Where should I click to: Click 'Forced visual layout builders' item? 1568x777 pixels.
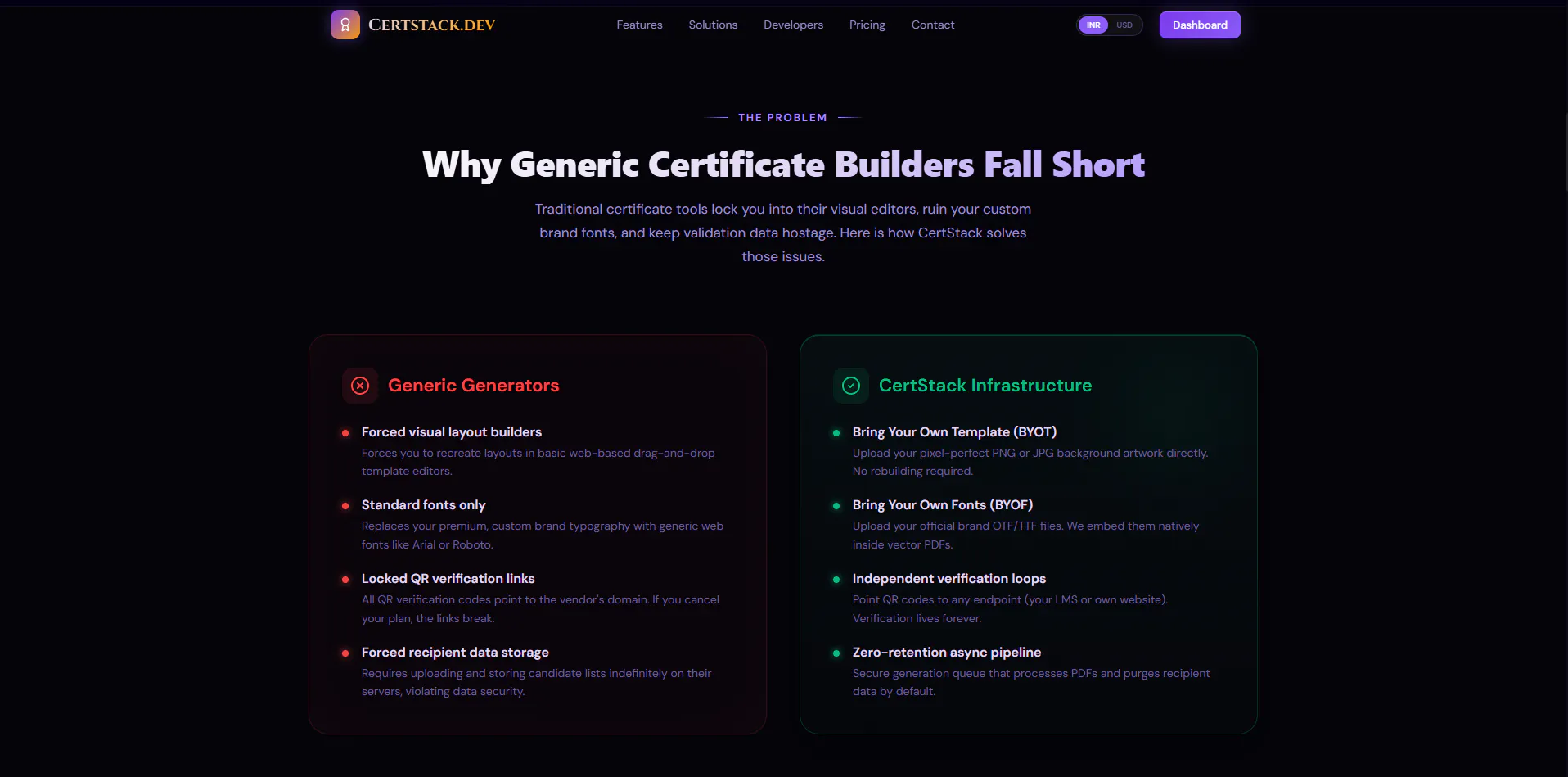[x=452, y=432]
